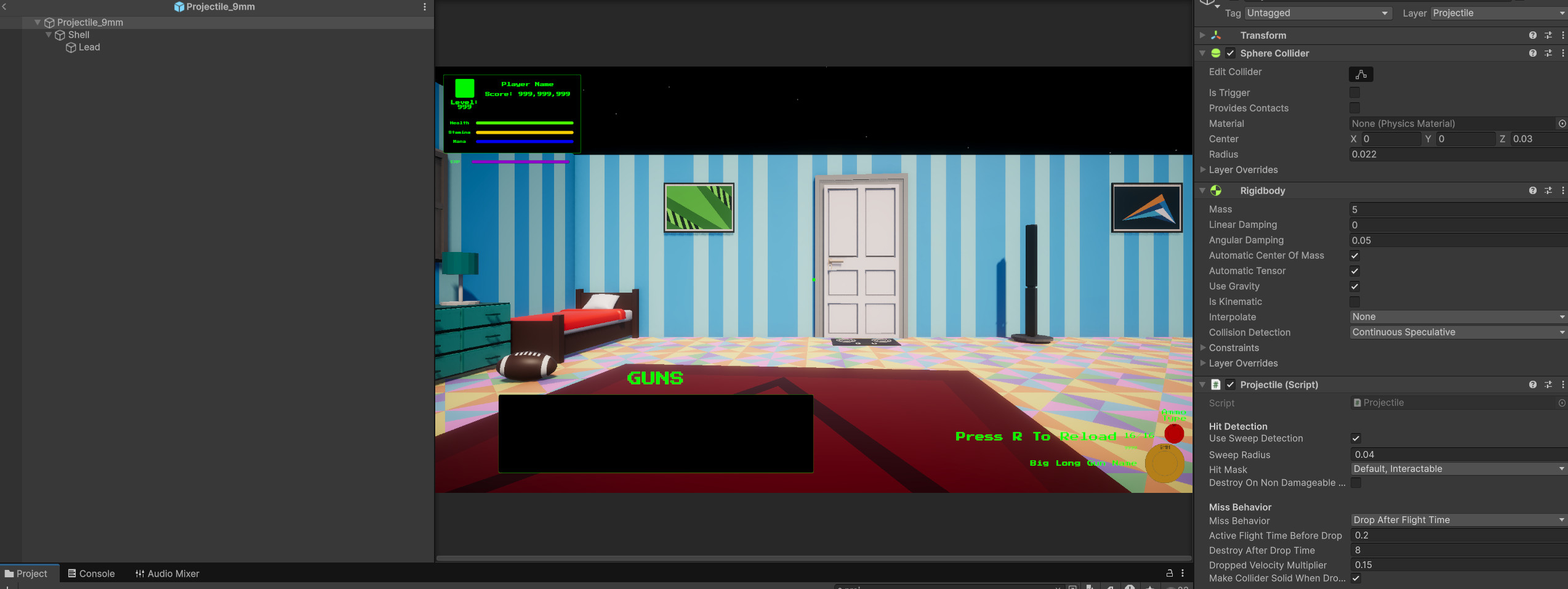Screen dimensions: 1568x589
Task: Click the Rigidbody component icon
Action: click(x=1216, y=190)
